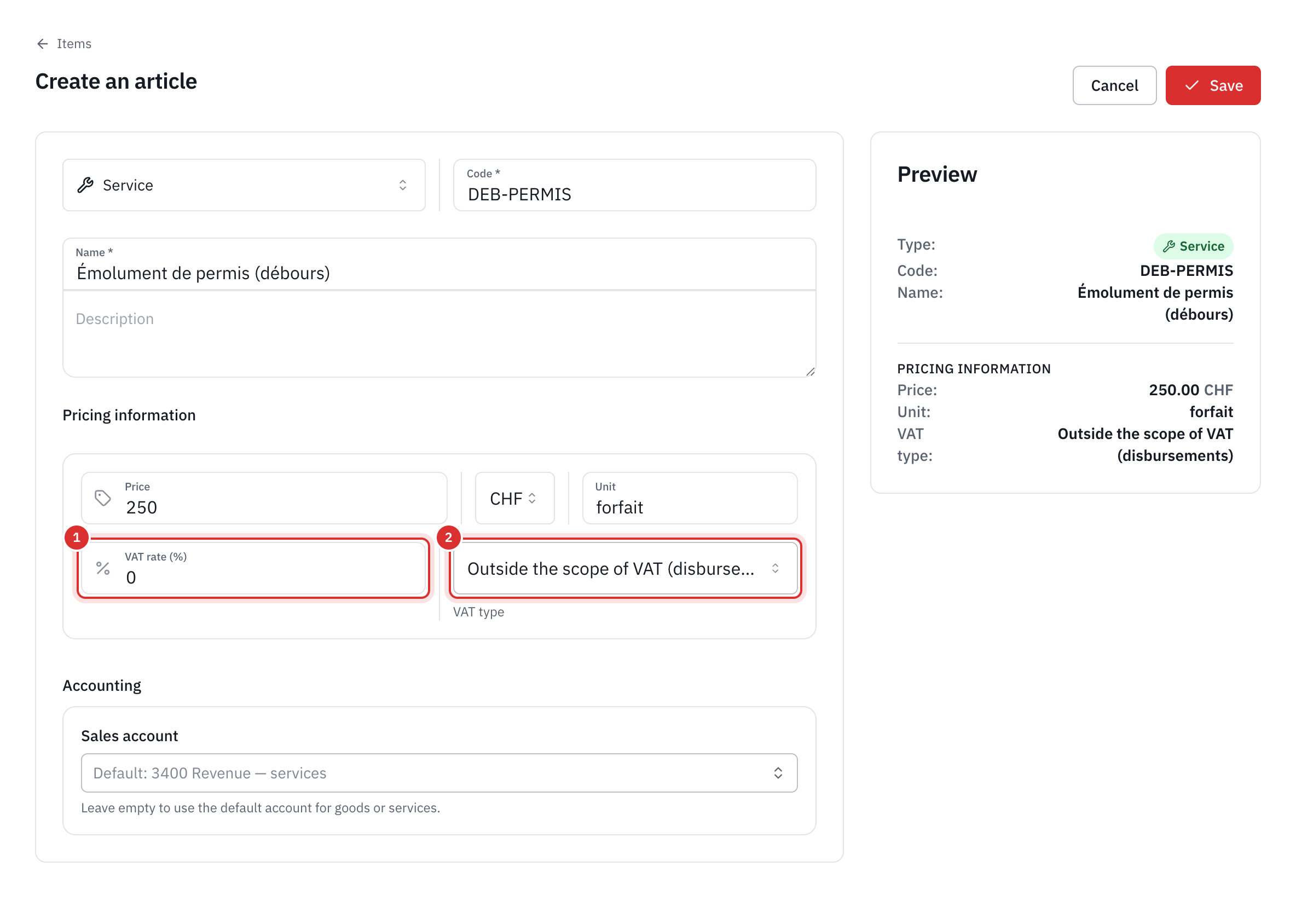The image size is (1296, 924).
Task: Save the new article
Action: (x=1212, y=85)
